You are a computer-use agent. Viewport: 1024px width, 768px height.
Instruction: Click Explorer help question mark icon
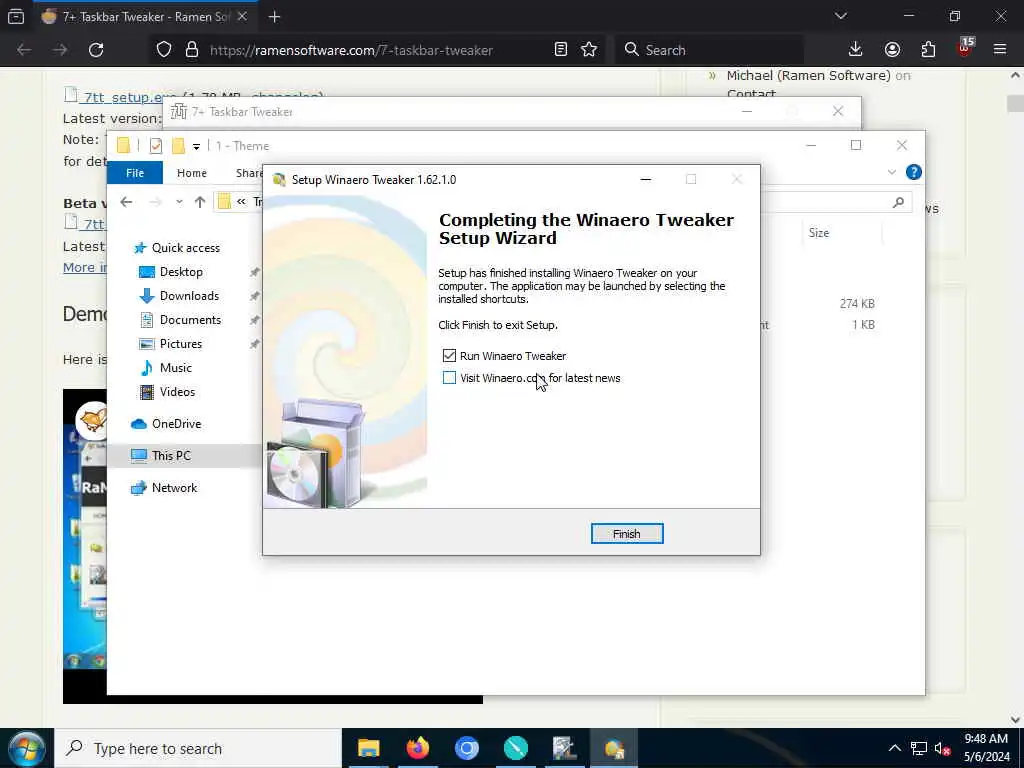914,172
